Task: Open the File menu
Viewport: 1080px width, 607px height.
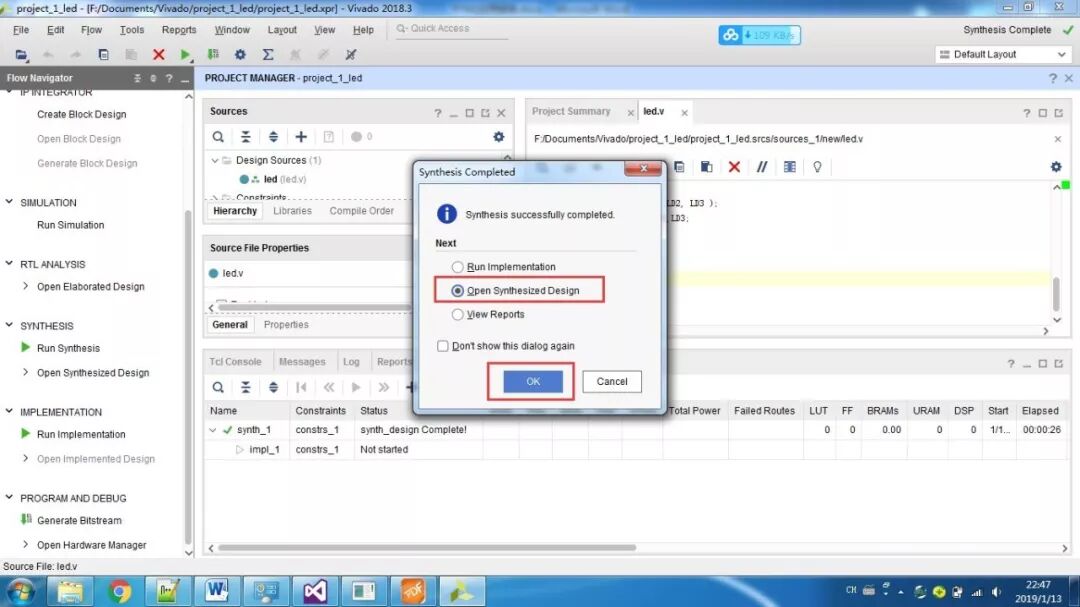Action: click(21, 30)
